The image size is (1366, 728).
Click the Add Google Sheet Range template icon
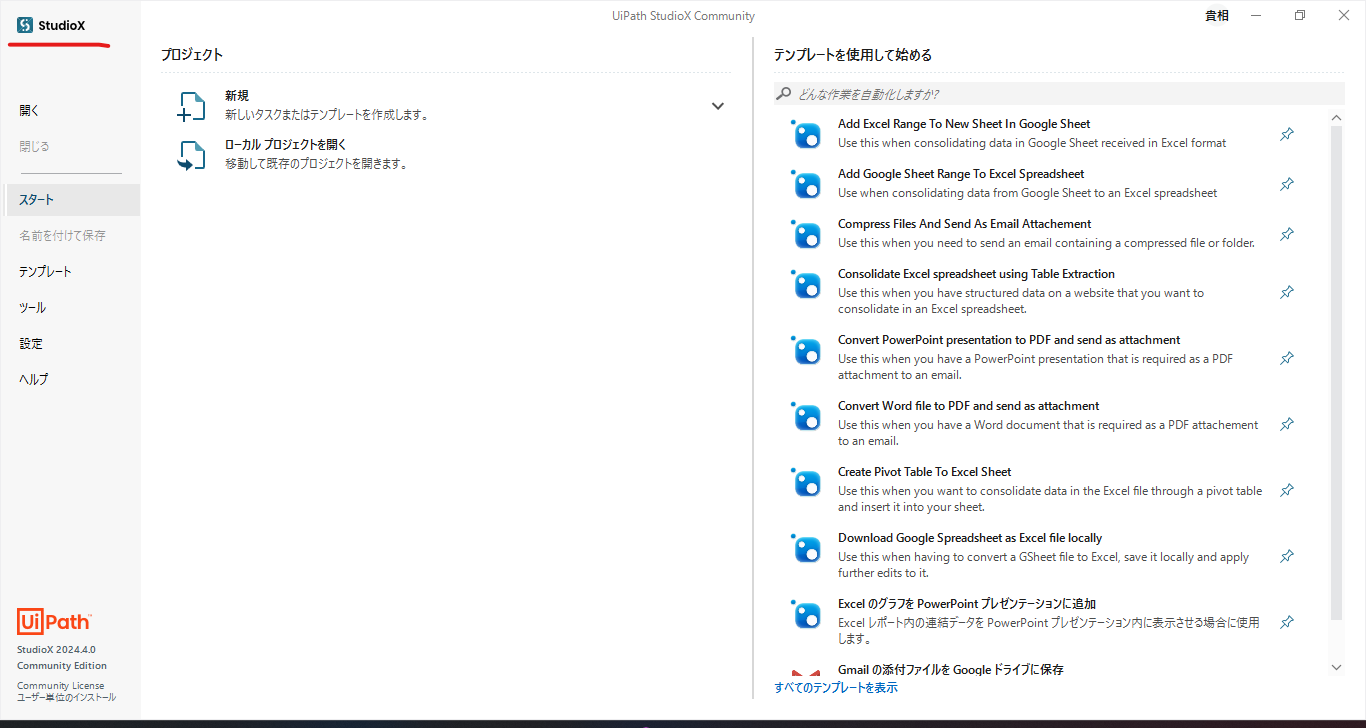coord(806,184)
